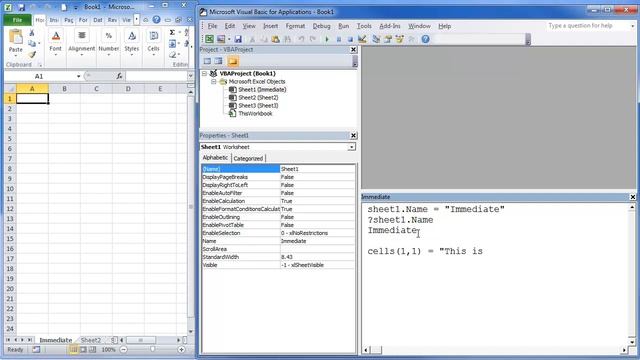Click the Cut scissors icon in Excel
The width and height of the screenshot is (640, 360).
(32, 33)
